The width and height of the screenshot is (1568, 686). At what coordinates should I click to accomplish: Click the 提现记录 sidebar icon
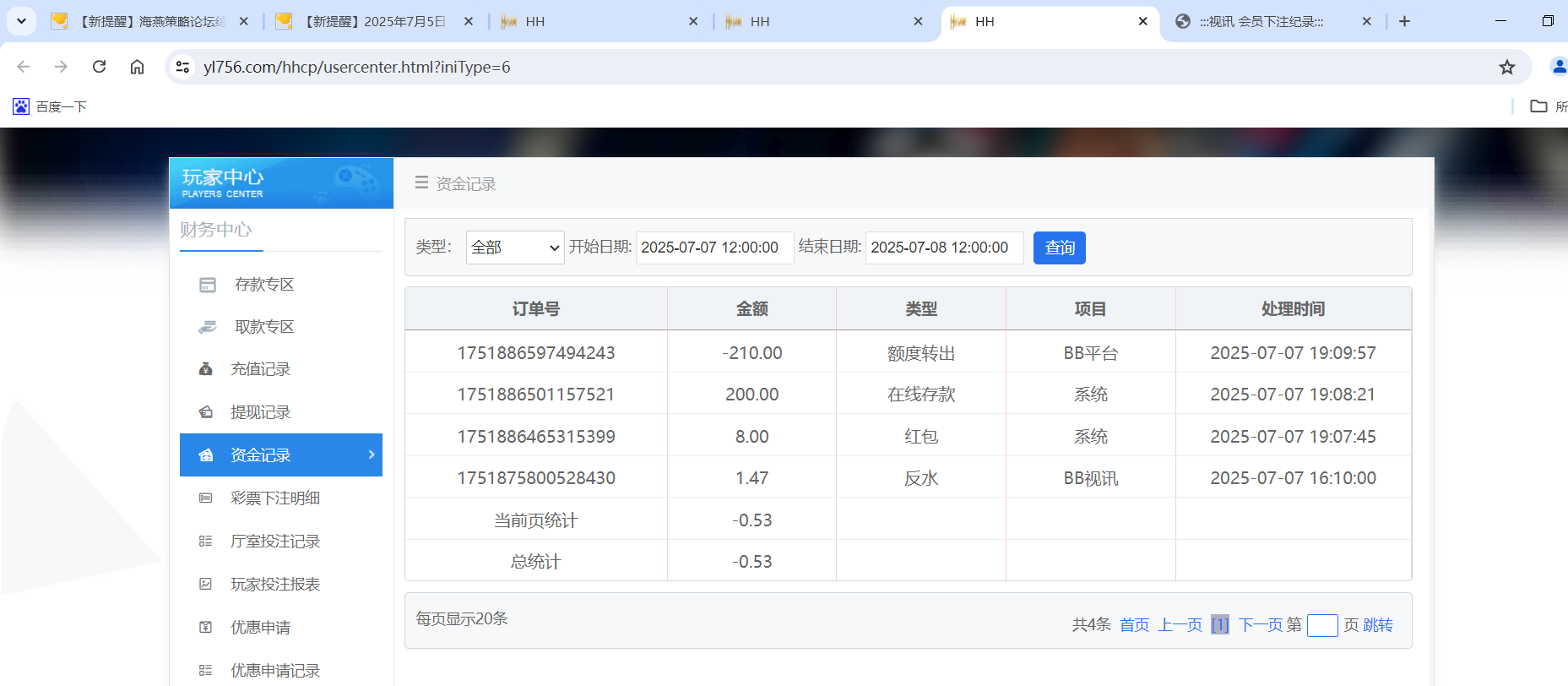tap(206, 412)
